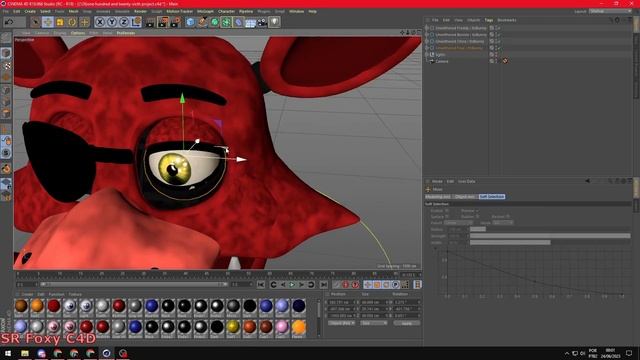Screen dimensions: 640x360
Task: Adjust the Width slider bar
Action: 550,242
